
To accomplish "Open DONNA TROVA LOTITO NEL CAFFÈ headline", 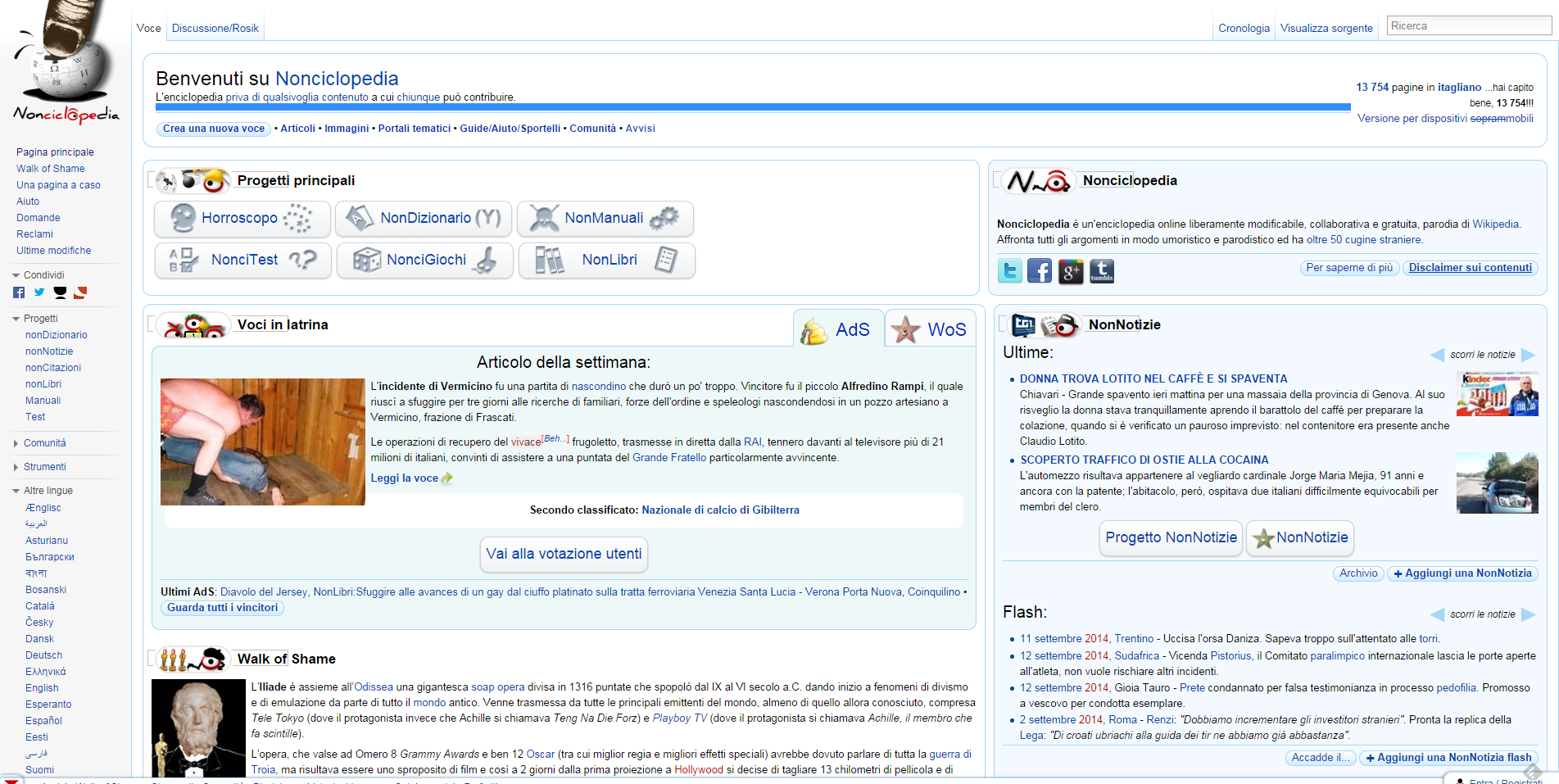I will point(1153,378).
